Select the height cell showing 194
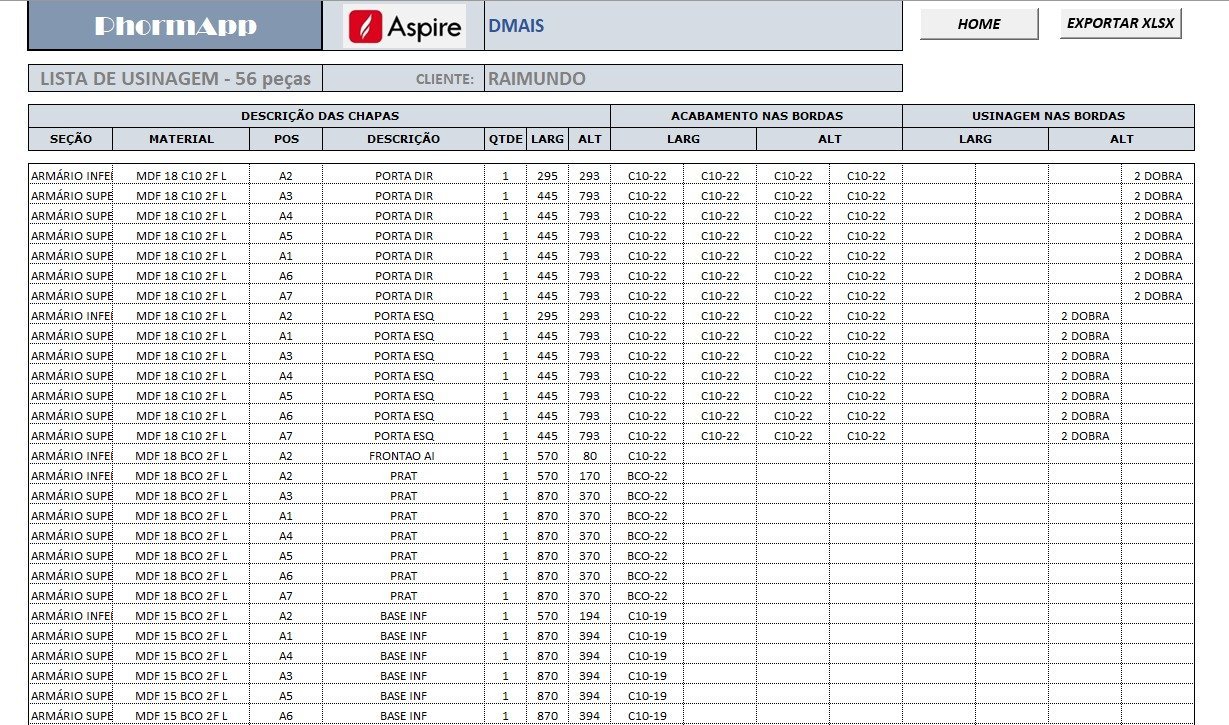Viewport: 1229px width, 725px height. tap(589, 616)
